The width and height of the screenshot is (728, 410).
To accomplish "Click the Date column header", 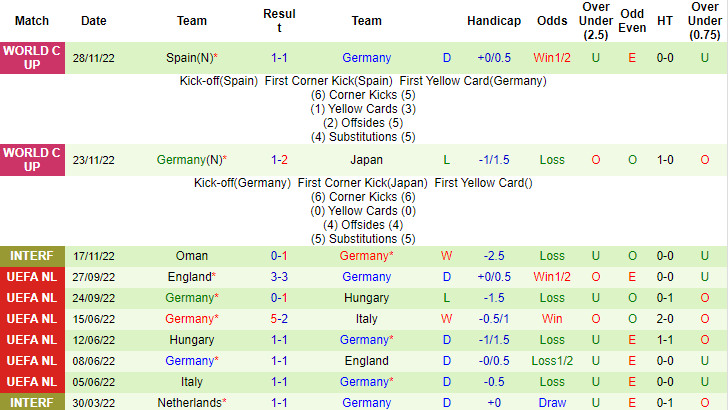I will coord(93,20).
